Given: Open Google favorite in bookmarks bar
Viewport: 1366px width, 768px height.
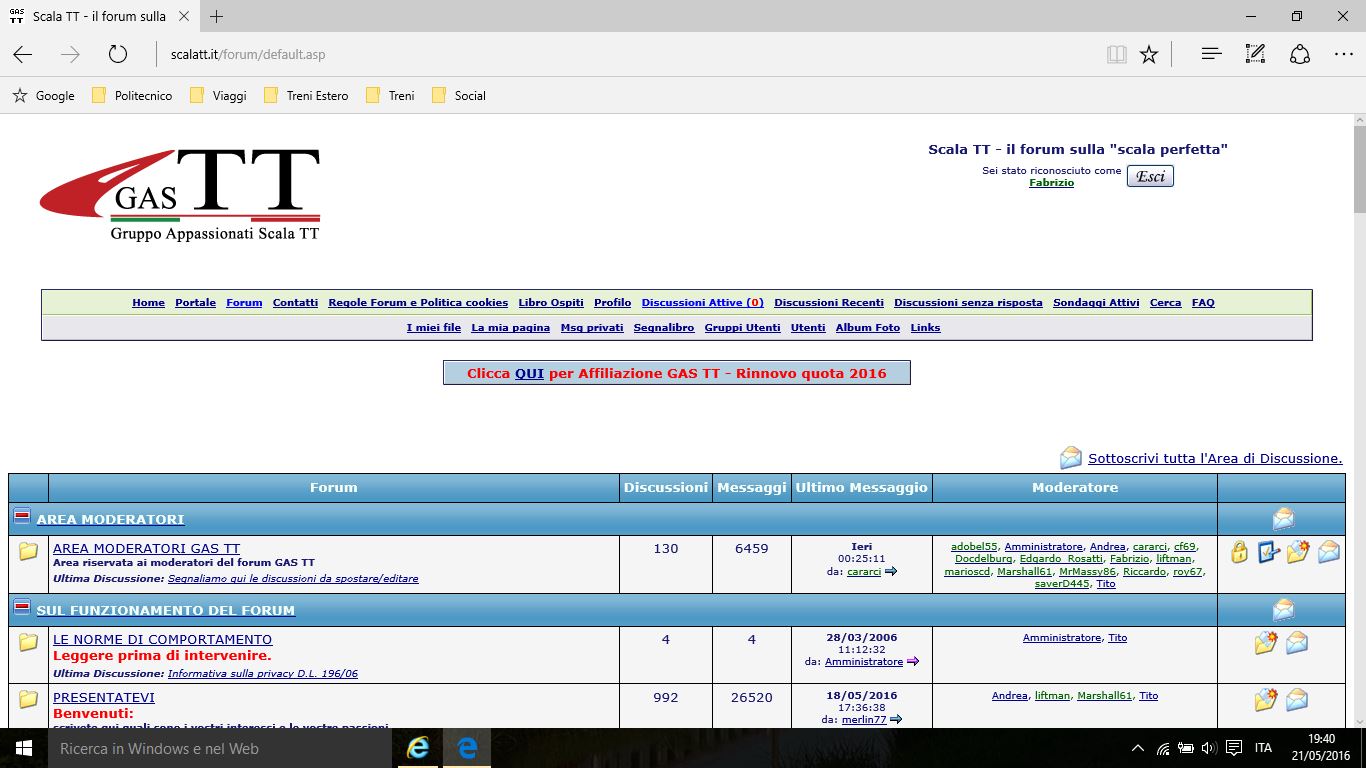Looking at the screenshot, I should tap(43, 96).
